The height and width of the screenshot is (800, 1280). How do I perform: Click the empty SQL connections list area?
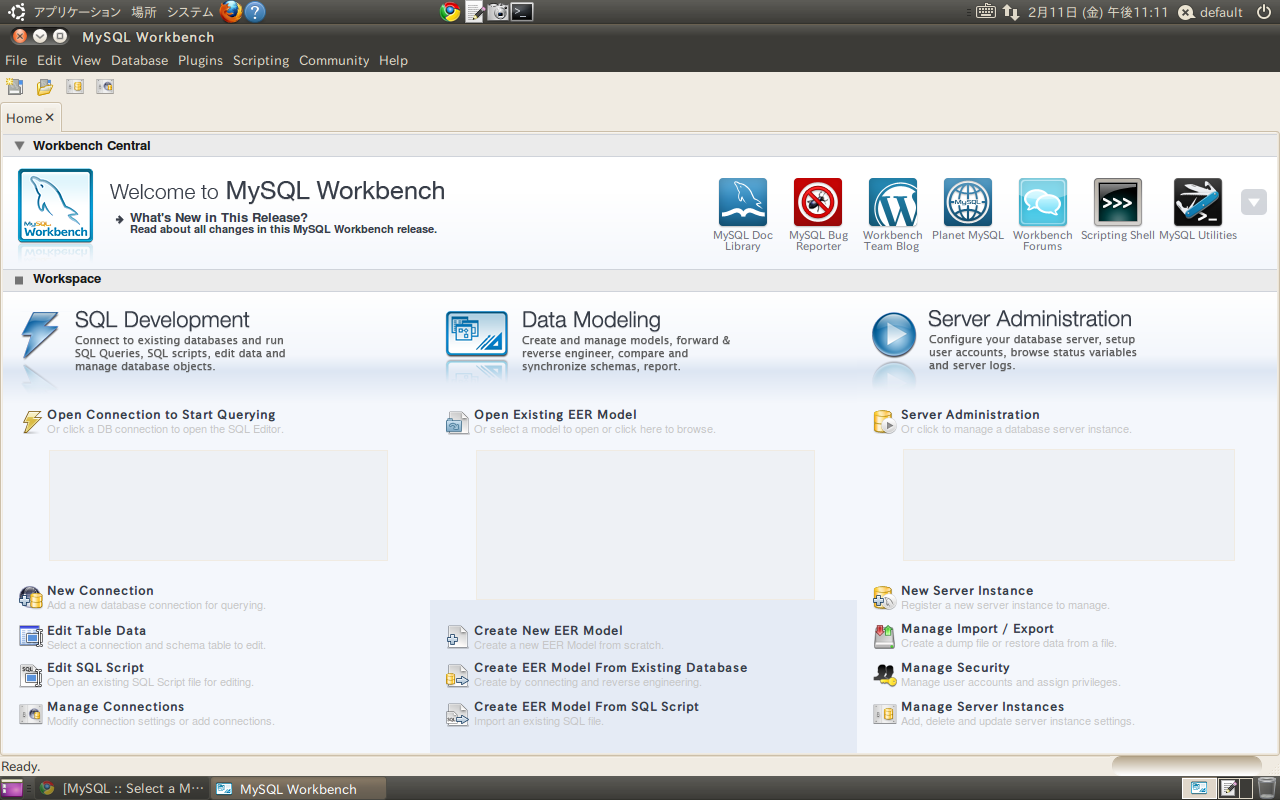click(218, 505)
